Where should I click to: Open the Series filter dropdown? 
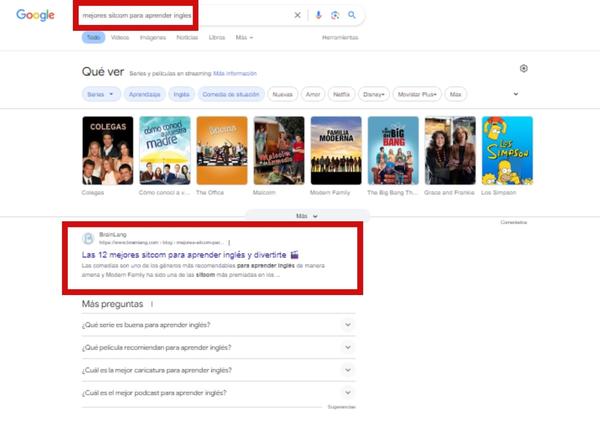point(100,94)
